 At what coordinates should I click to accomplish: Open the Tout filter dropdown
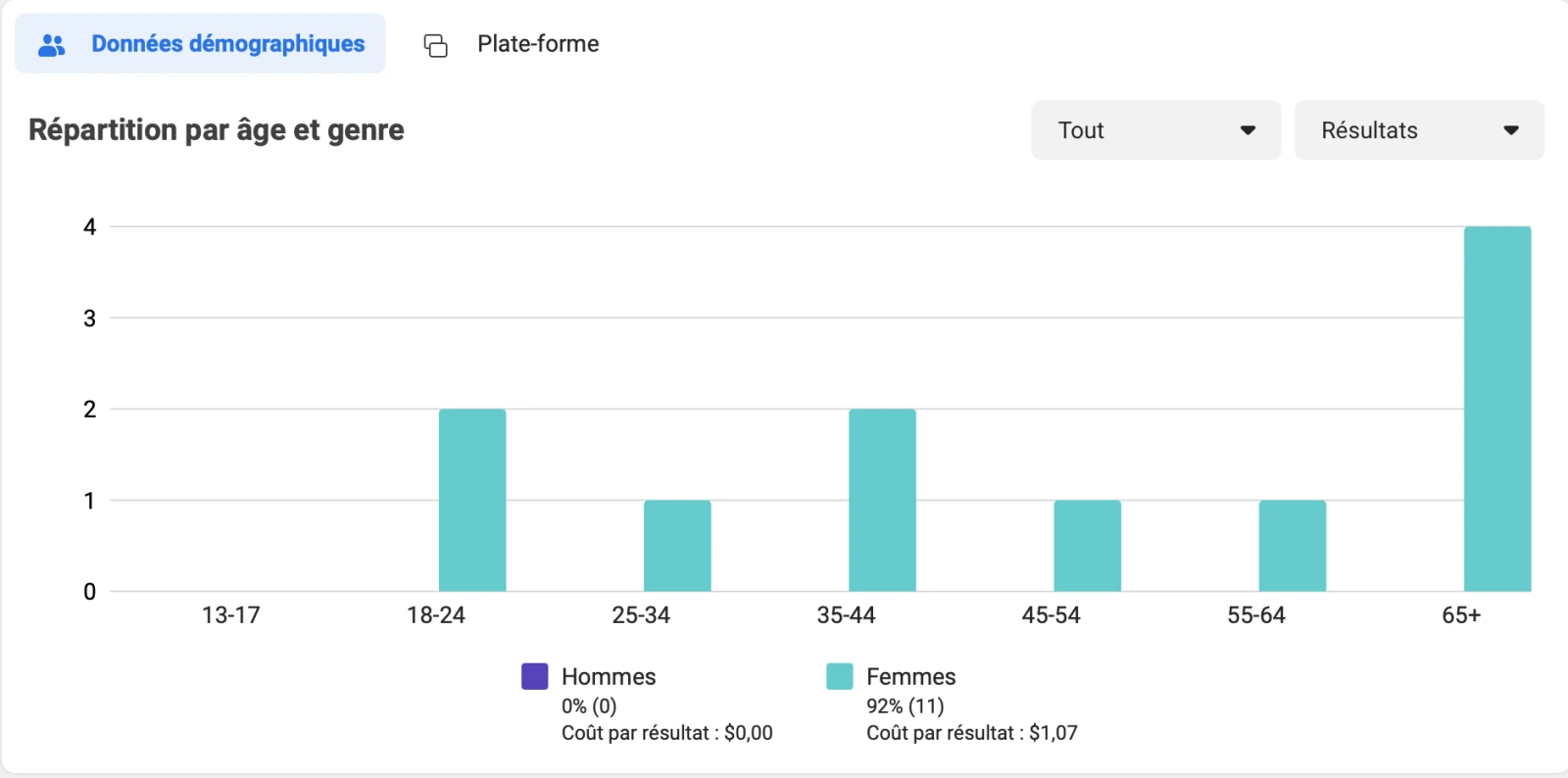tap(1154, 130)
